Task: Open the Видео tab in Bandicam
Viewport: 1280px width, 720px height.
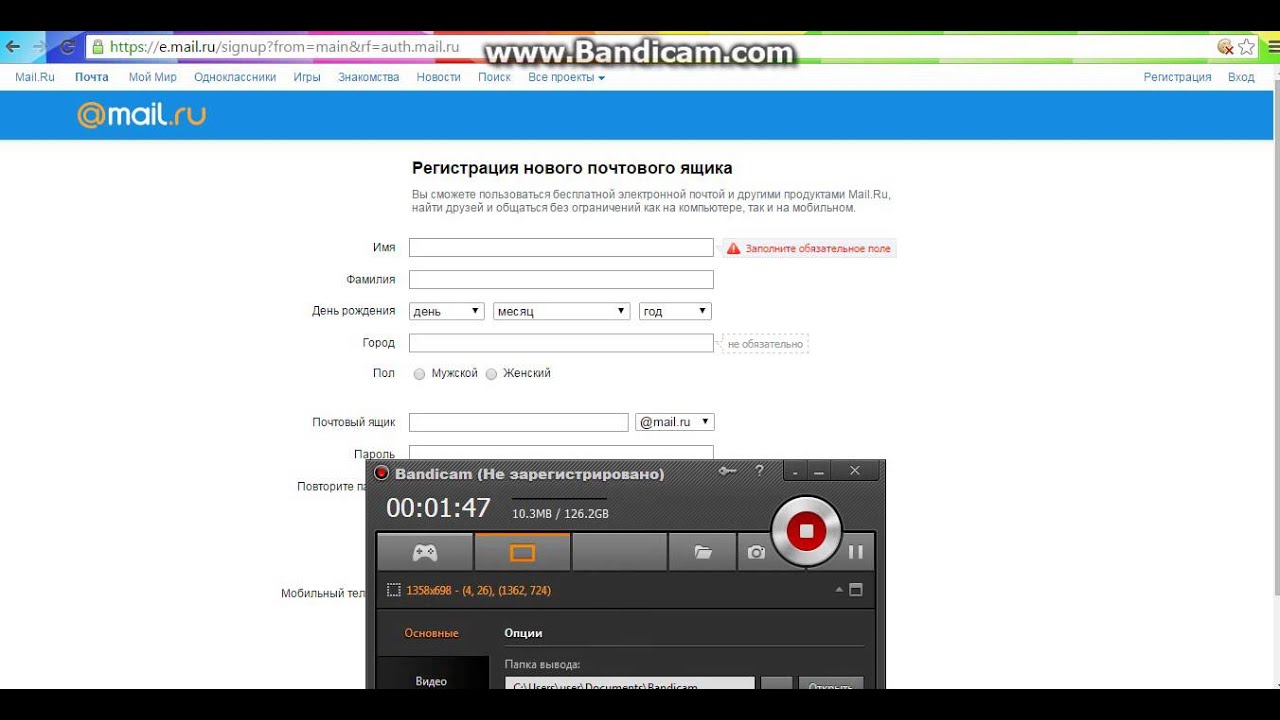Action: tap(432, 681)
